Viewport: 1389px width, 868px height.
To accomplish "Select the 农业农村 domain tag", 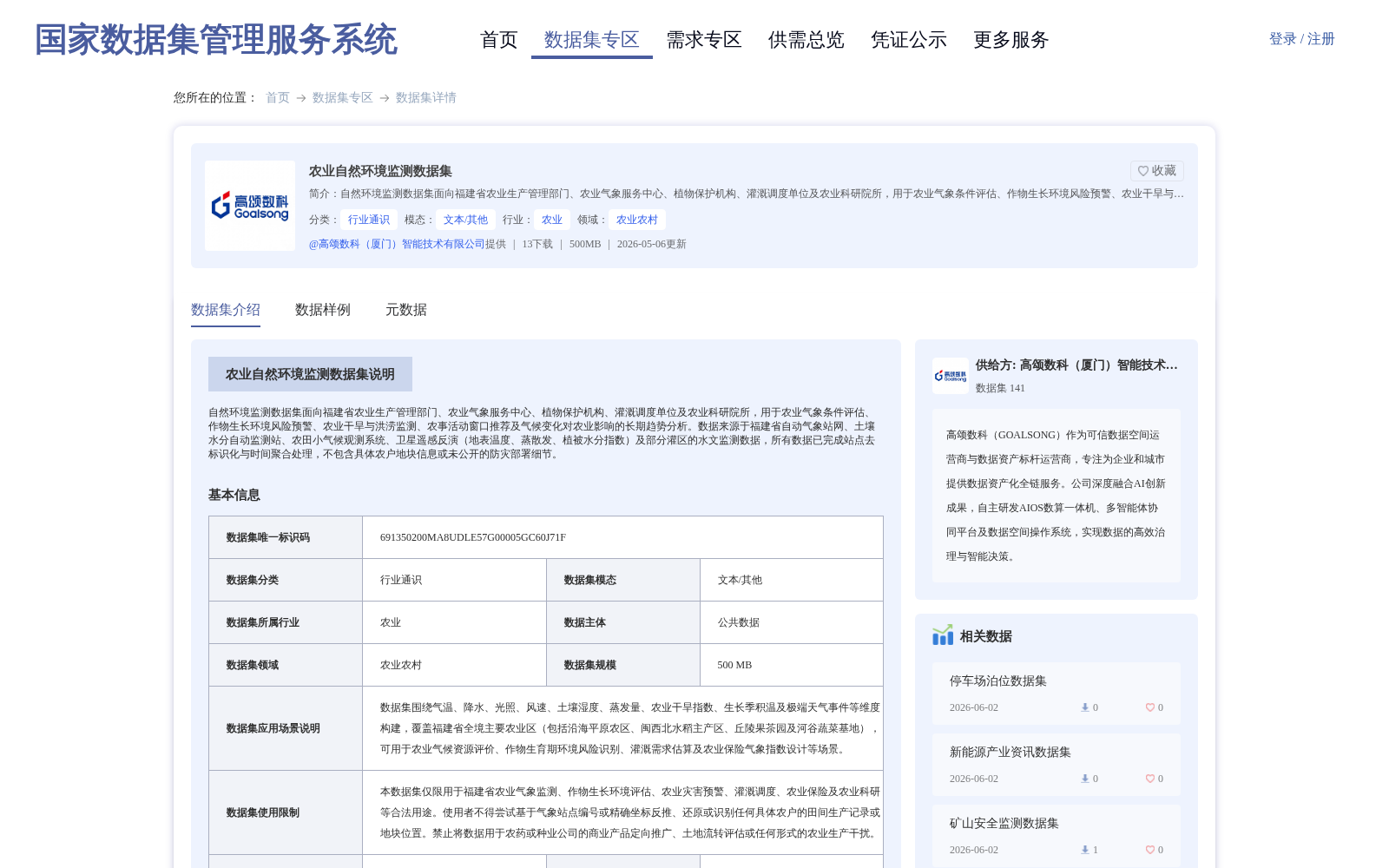I will tap(637, 220).
